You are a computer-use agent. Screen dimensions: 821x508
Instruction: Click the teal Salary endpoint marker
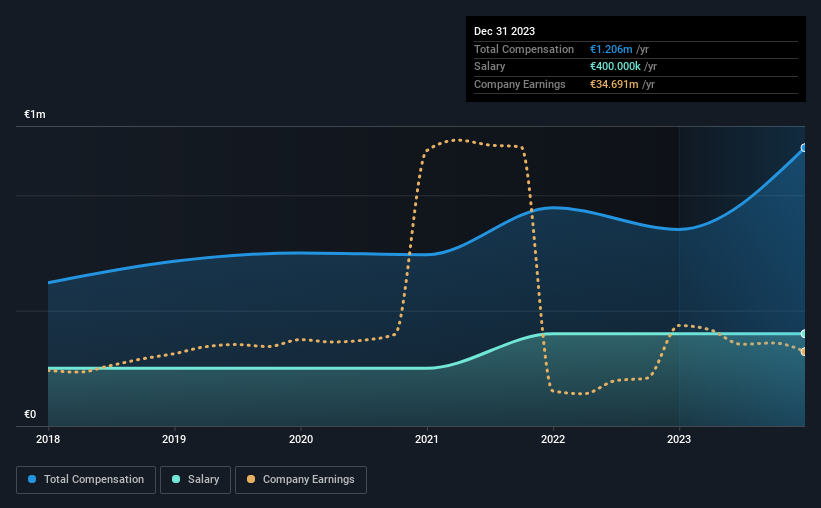click(804, 334)
